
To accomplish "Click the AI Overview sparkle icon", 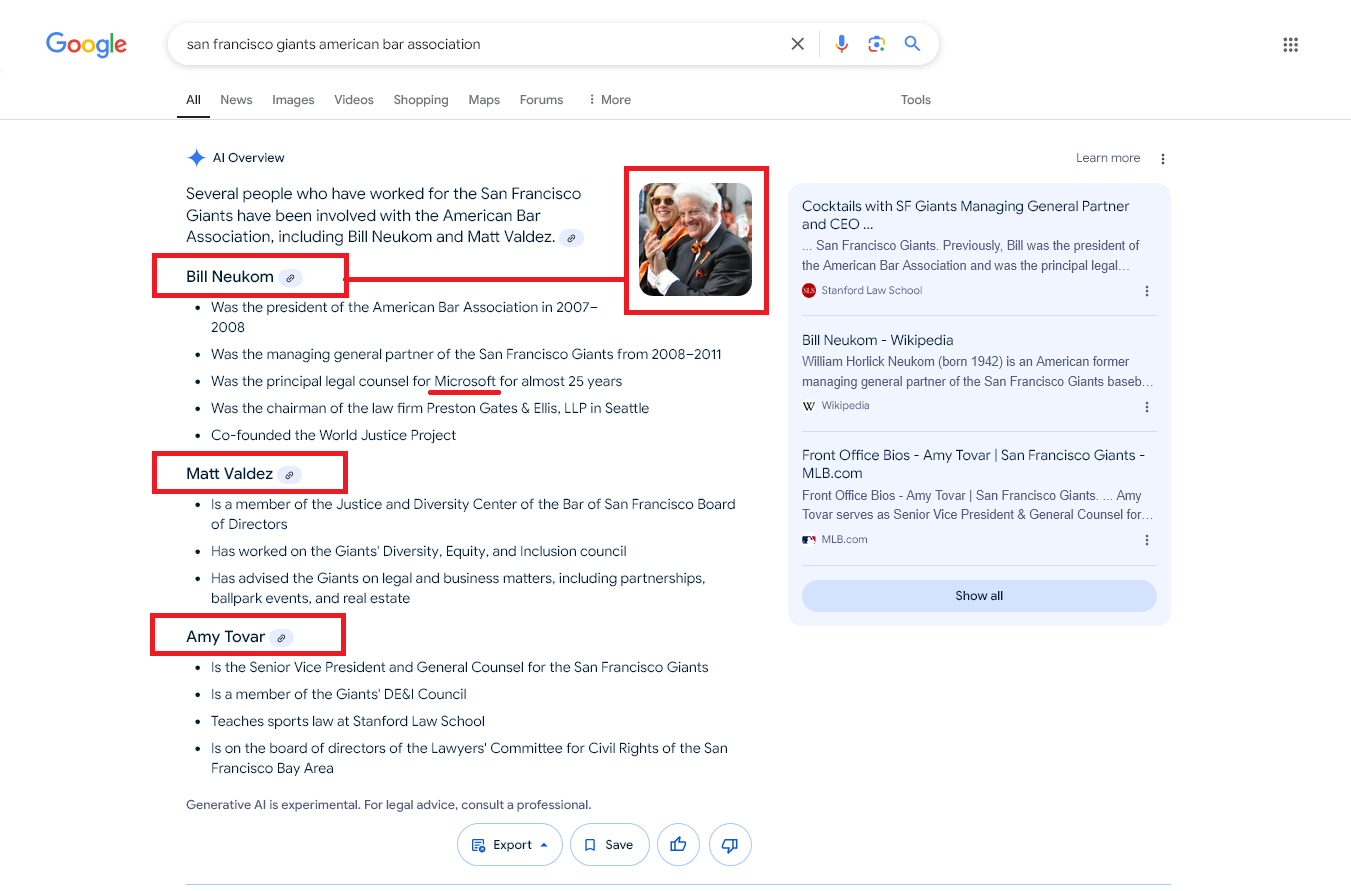I will (196, 158).
